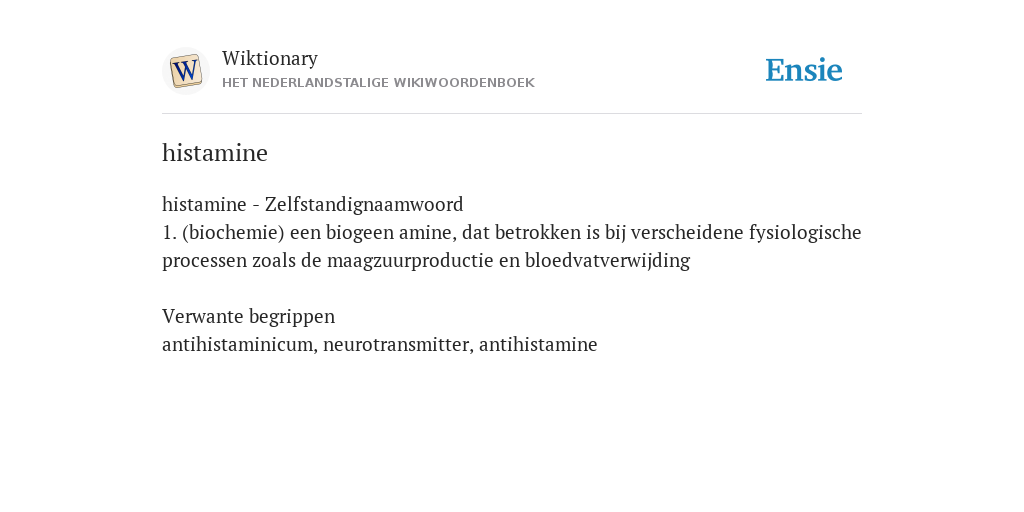Viewport: 1024px width, 512px height.
Task: Click the (biochemie) label in definition
Action: point(233,232)
